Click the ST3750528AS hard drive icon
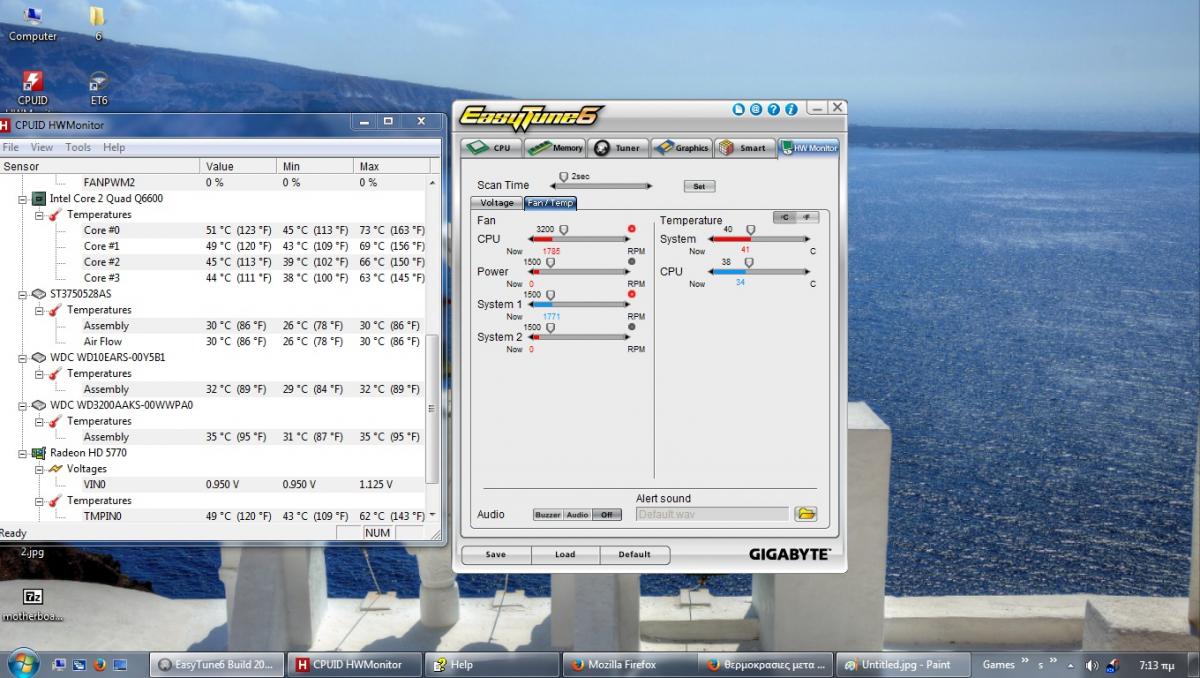This screenshot has height=678, width=1200. tap(39, 294)
